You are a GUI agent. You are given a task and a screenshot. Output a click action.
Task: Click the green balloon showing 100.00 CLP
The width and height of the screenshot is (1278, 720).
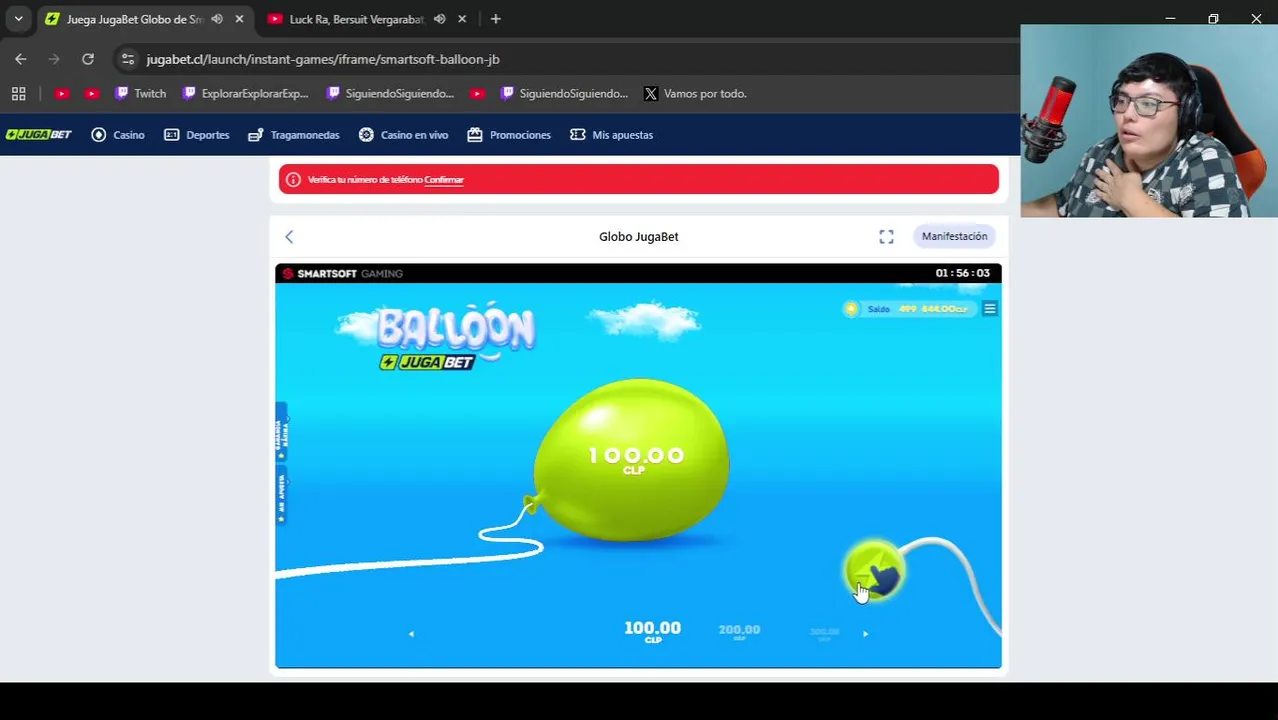633,461
